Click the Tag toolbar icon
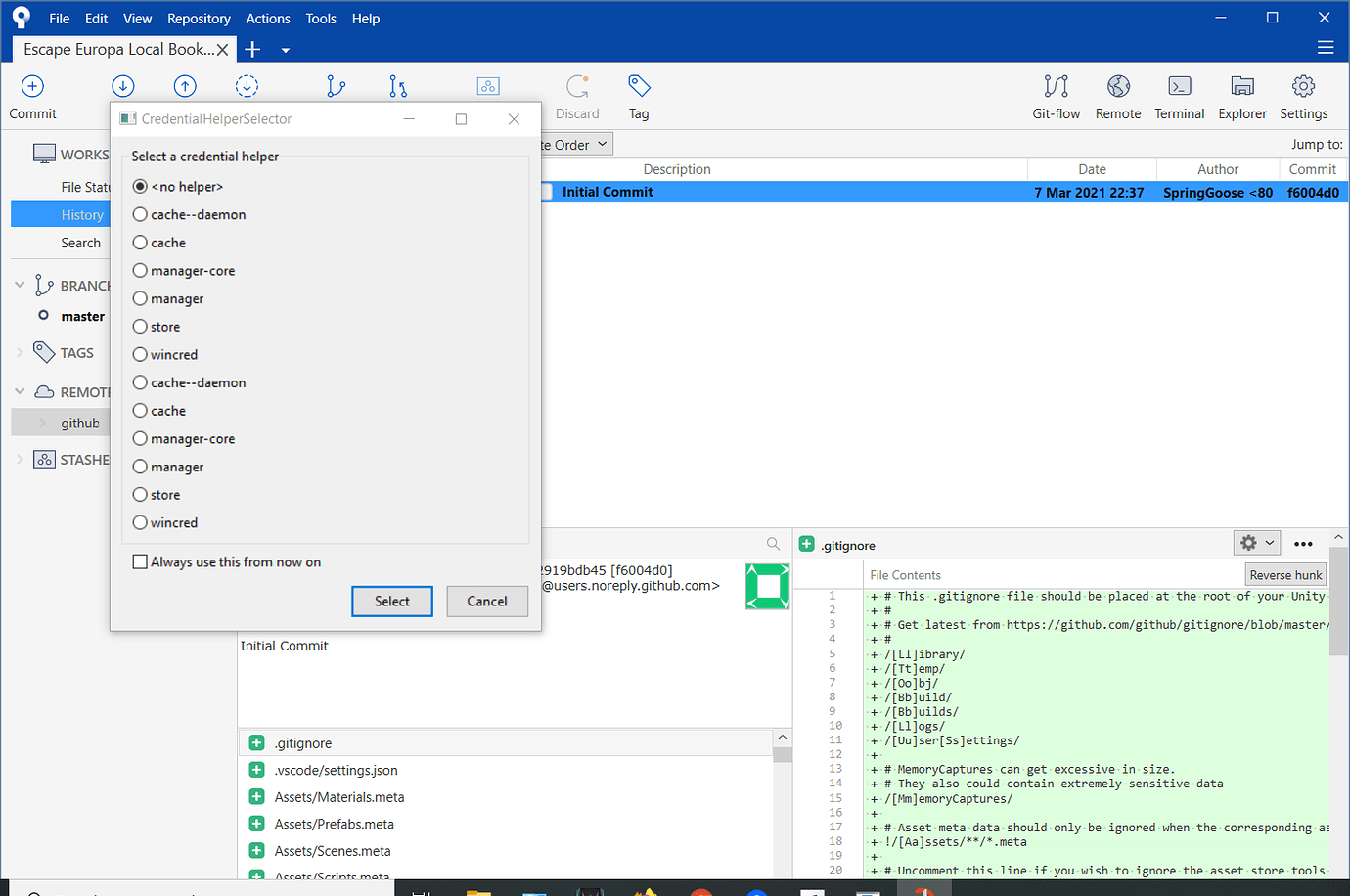This screenshot has height=896, width=1350. 639,87
